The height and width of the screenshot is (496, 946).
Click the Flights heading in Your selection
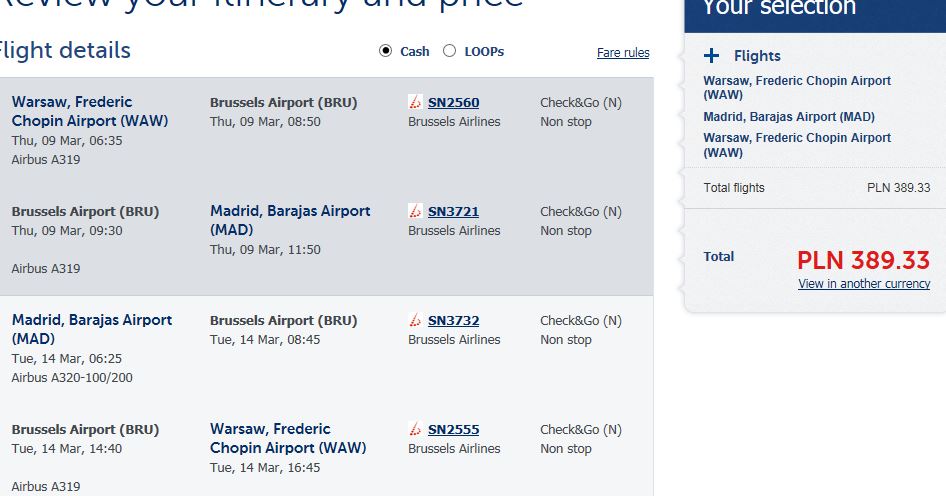click(x=757, y=56)
